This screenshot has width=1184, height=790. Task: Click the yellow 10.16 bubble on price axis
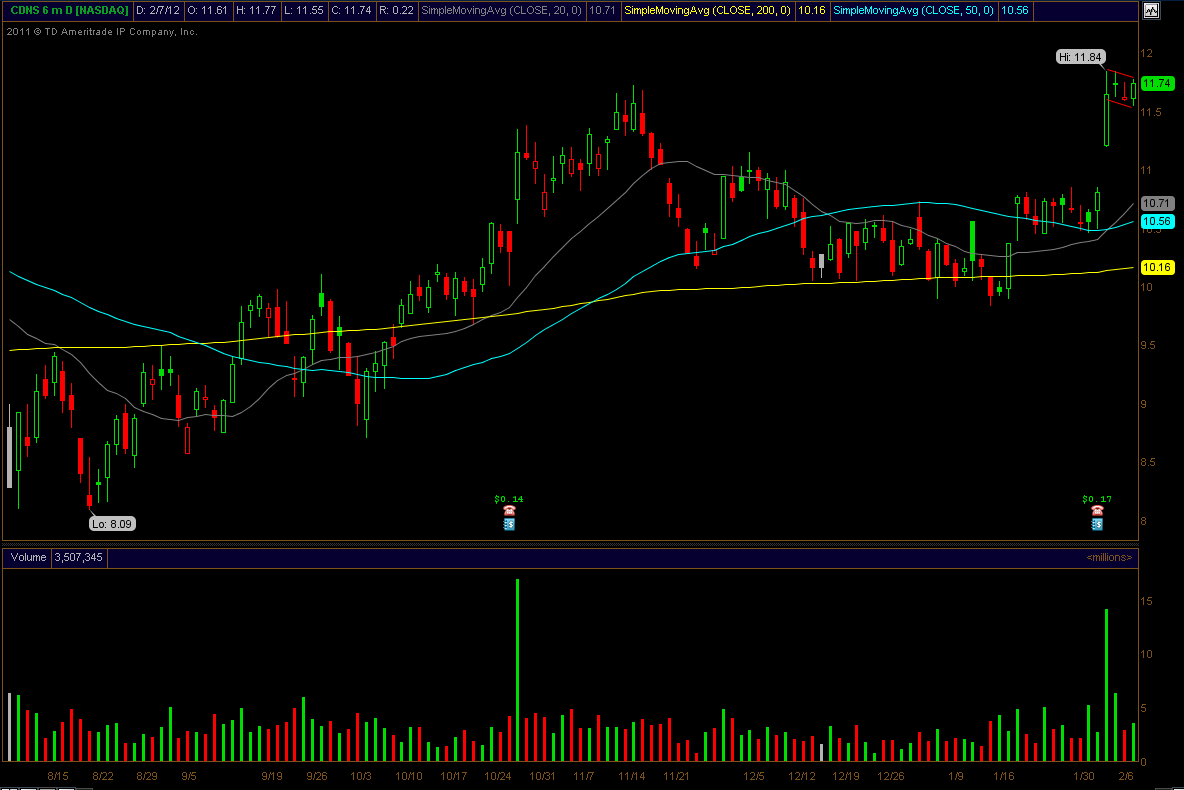(x=1157, y=267)
